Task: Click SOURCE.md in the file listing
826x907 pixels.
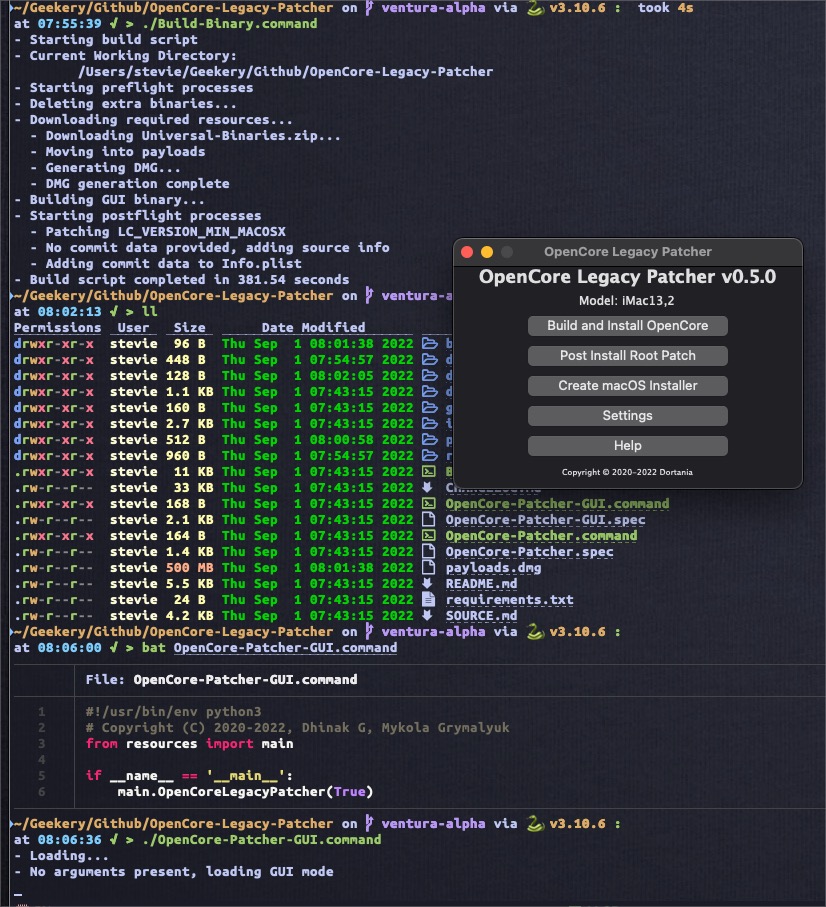Action: click(481, 615)
